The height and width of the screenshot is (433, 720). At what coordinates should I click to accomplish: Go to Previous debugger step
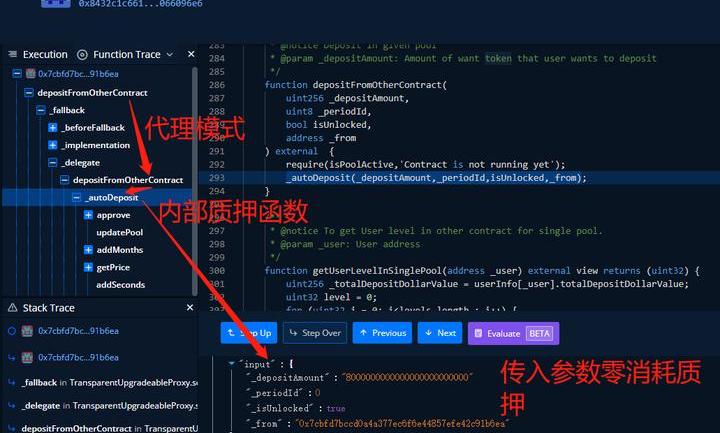click(381, 333)
